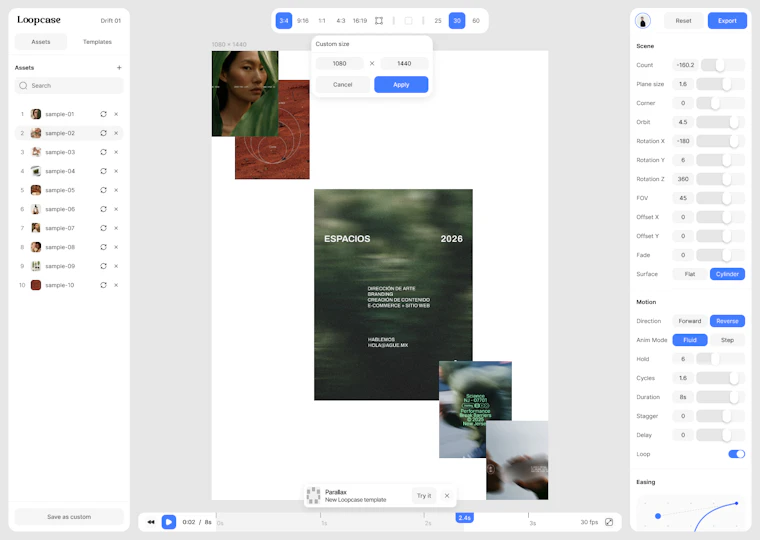Image resolution: width=760 pixels, height=540 pixels.
Task: Adjust the Orbit slider
Action: (721, 122)
